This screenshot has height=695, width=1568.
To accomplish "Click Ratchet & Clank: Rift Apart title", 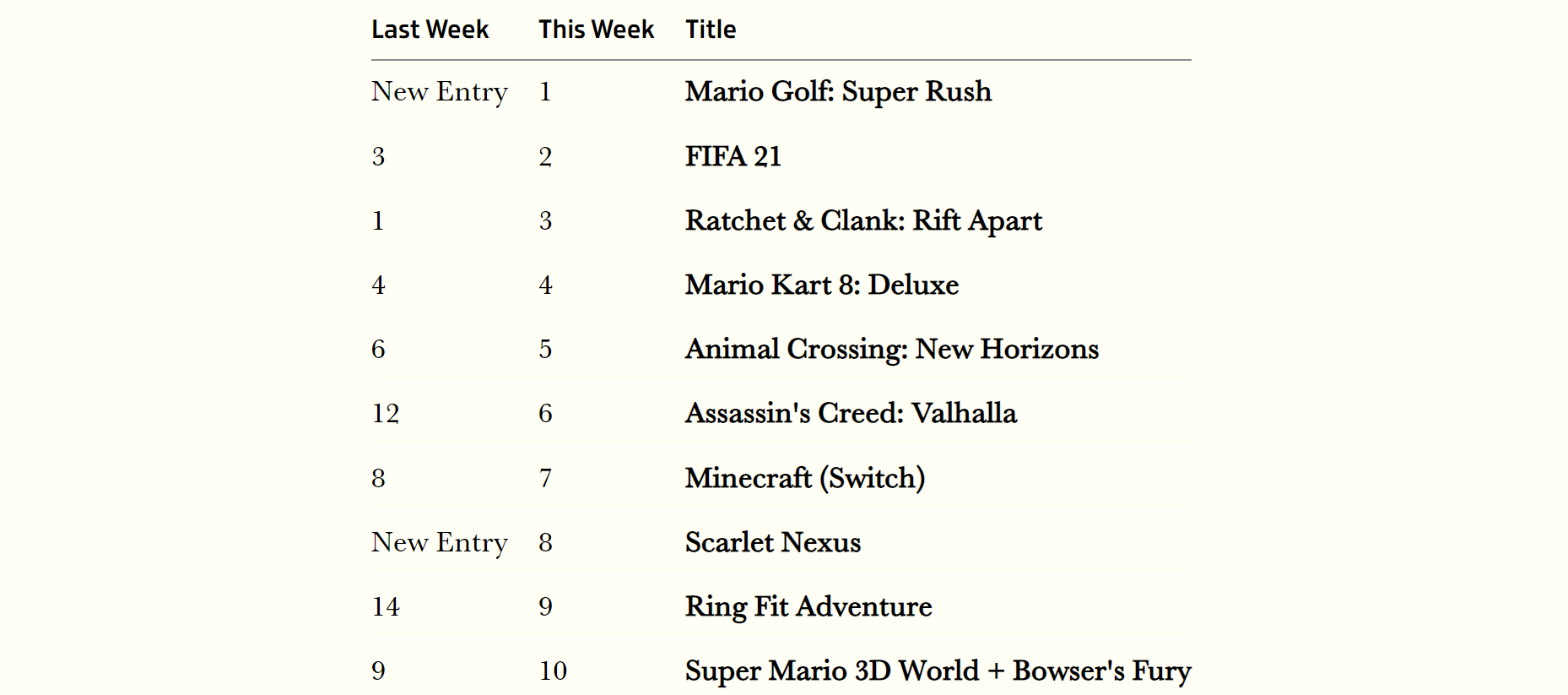I will [x=863, y=220].
